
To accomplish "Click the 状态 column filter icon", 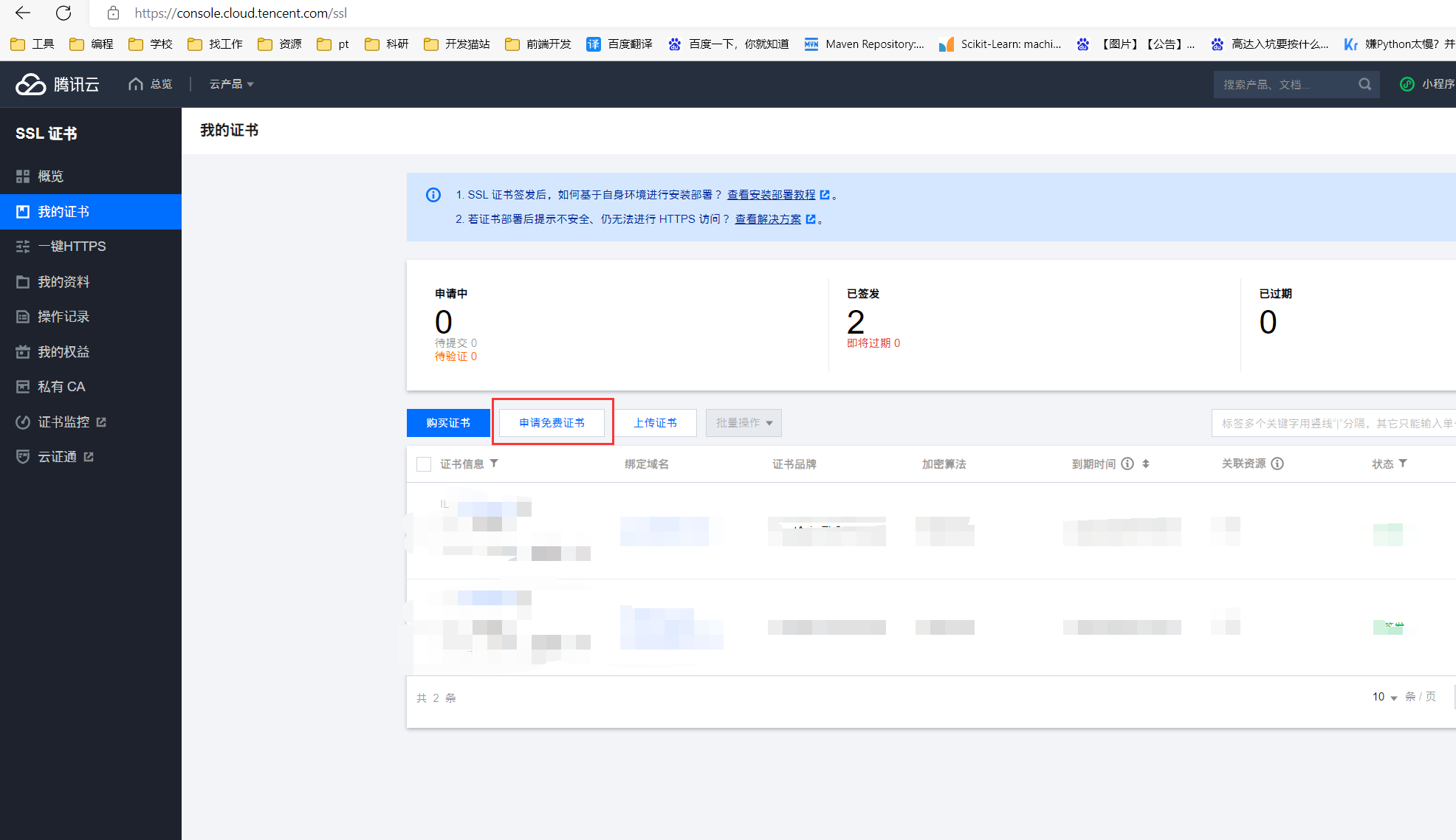I will click(1403, 464).
